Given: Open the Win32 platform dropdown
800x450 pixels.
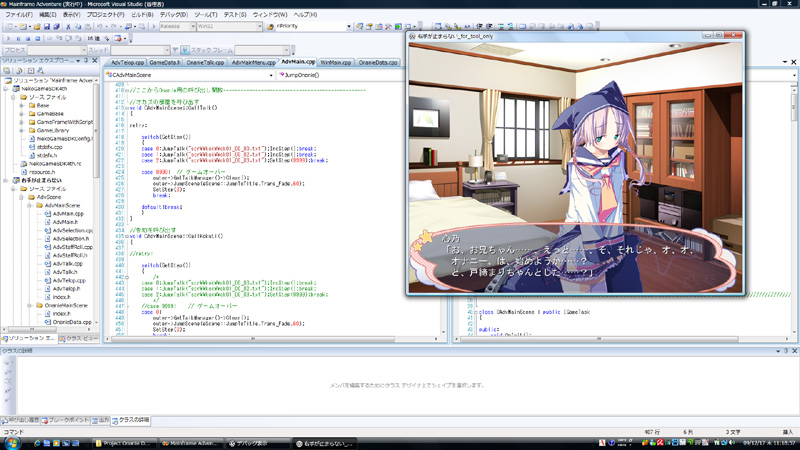Looking at the screenshot, I should click(x=259, y=27).
